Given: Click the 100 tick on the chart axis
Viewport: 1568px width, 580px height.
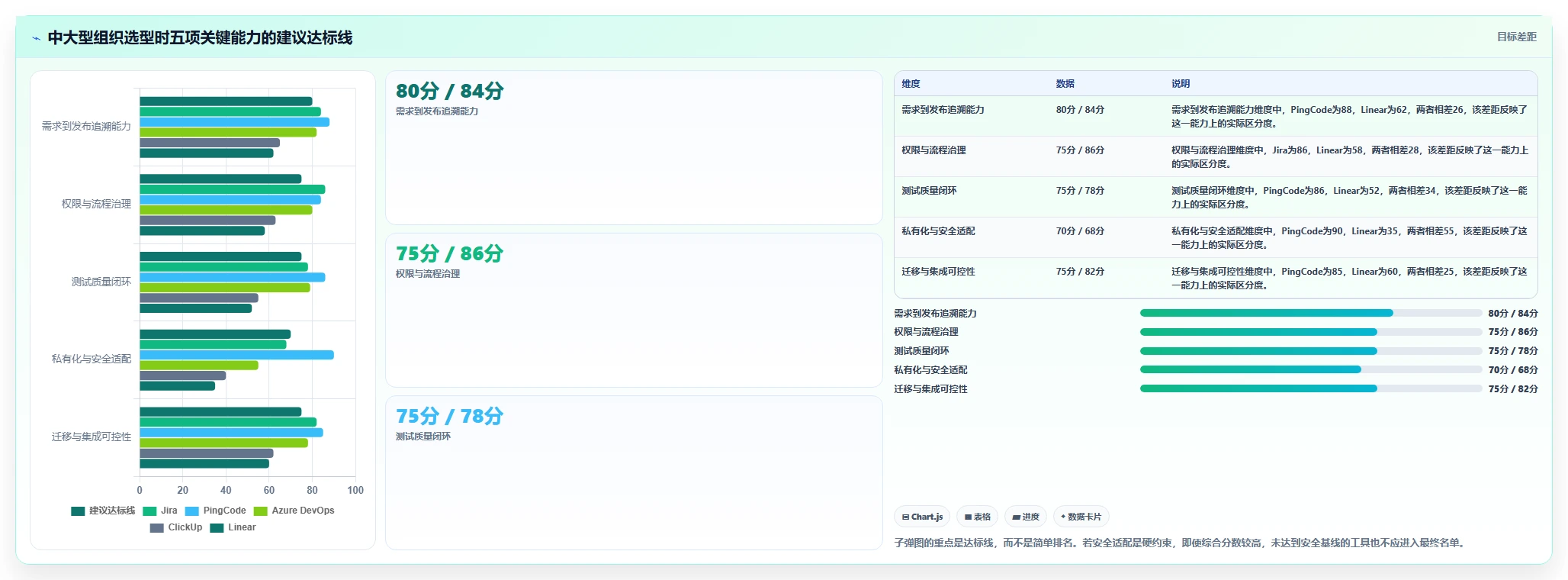Looking at the screenshot, I should click(355, 490).
